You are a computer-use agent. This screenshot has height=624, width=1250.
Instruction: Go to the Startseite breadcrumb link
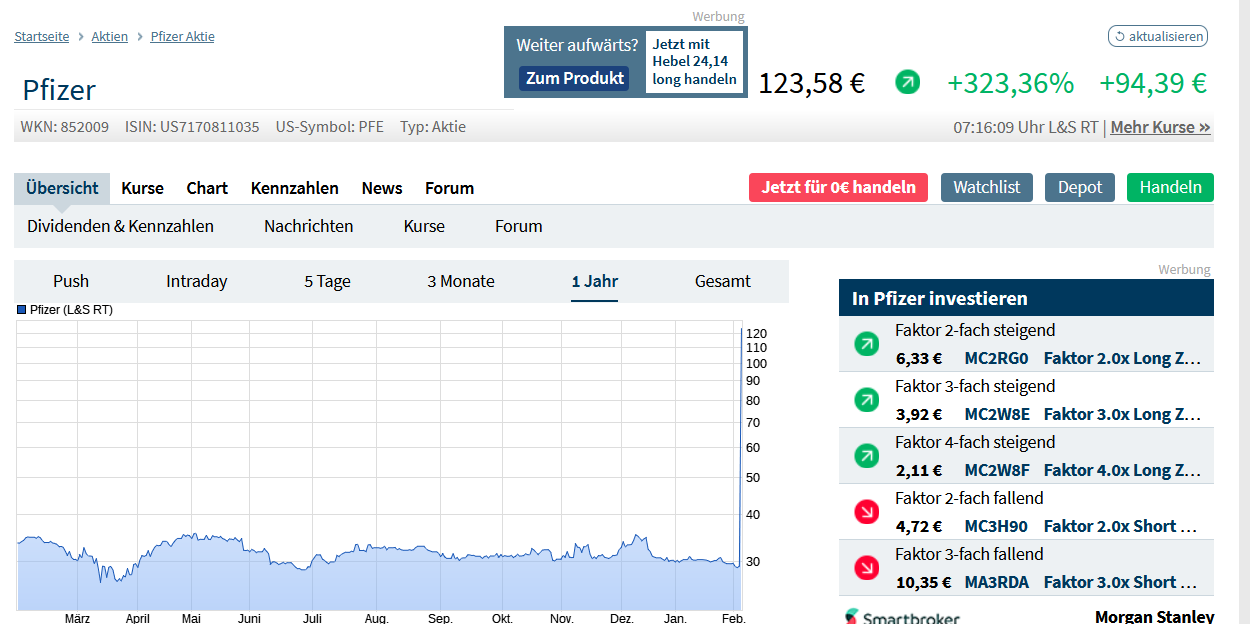tap(42, 37)
